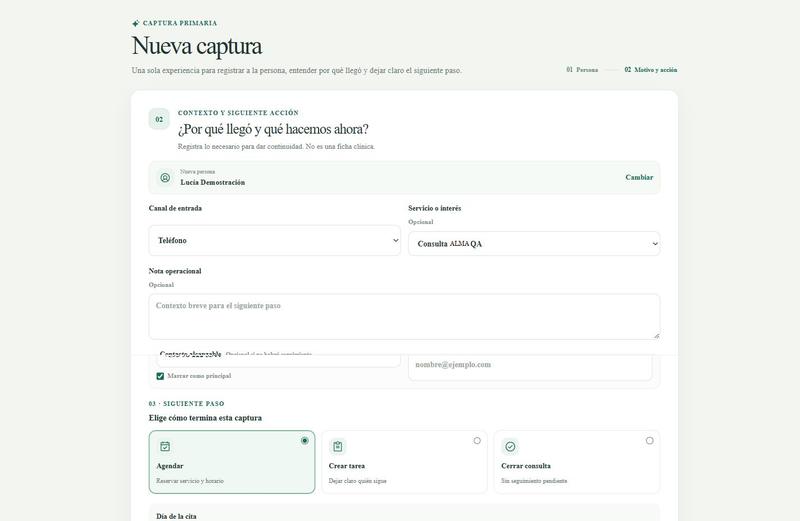Screen dimensions: 800x521
Task: Click the calendar icon in the Agendar card
Action: 165,446
